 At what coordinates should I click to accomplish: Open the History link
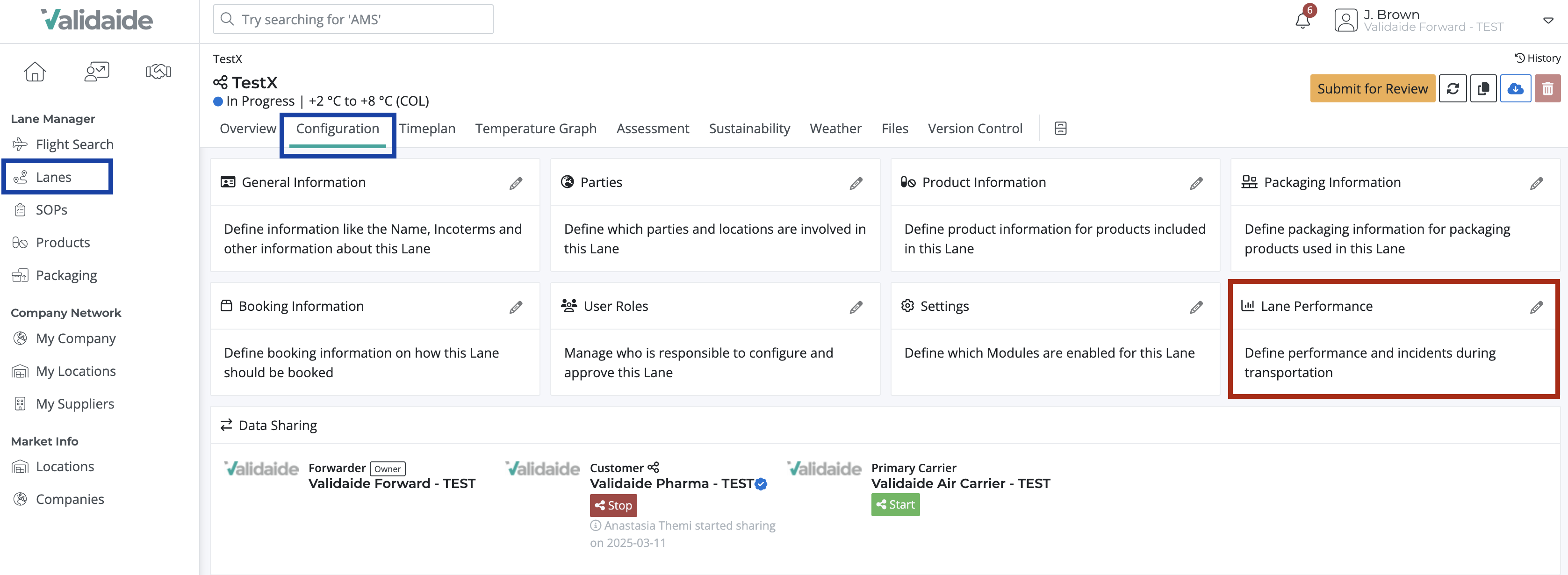(1537, 58)
